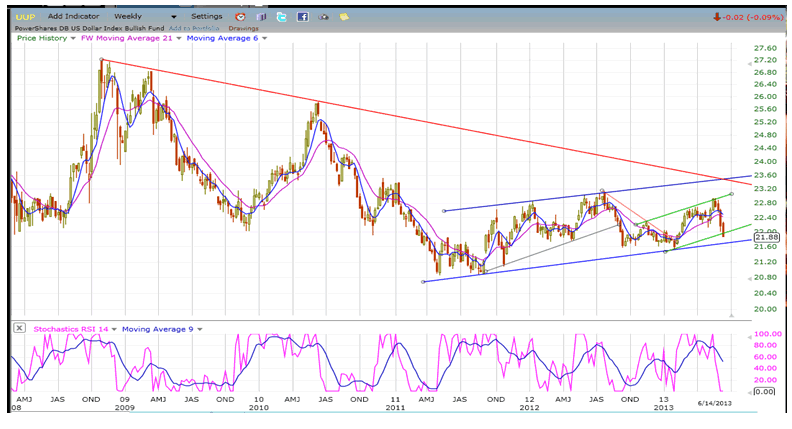Click the Drawings link
Screen dimensions: 792x429
tap(244, 27)
